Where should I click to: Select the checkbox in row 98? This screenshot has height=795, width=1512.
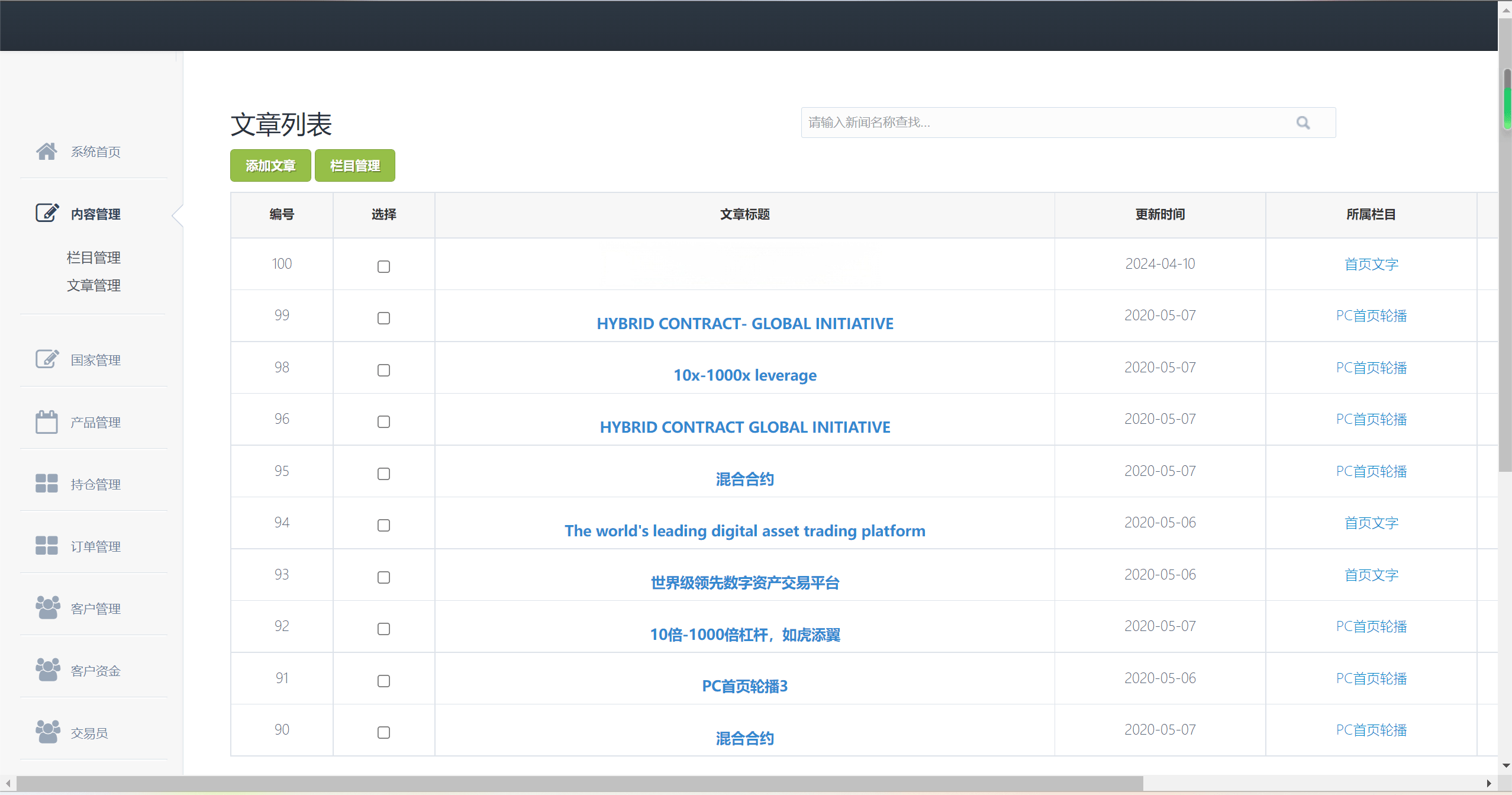click(383, 370)
